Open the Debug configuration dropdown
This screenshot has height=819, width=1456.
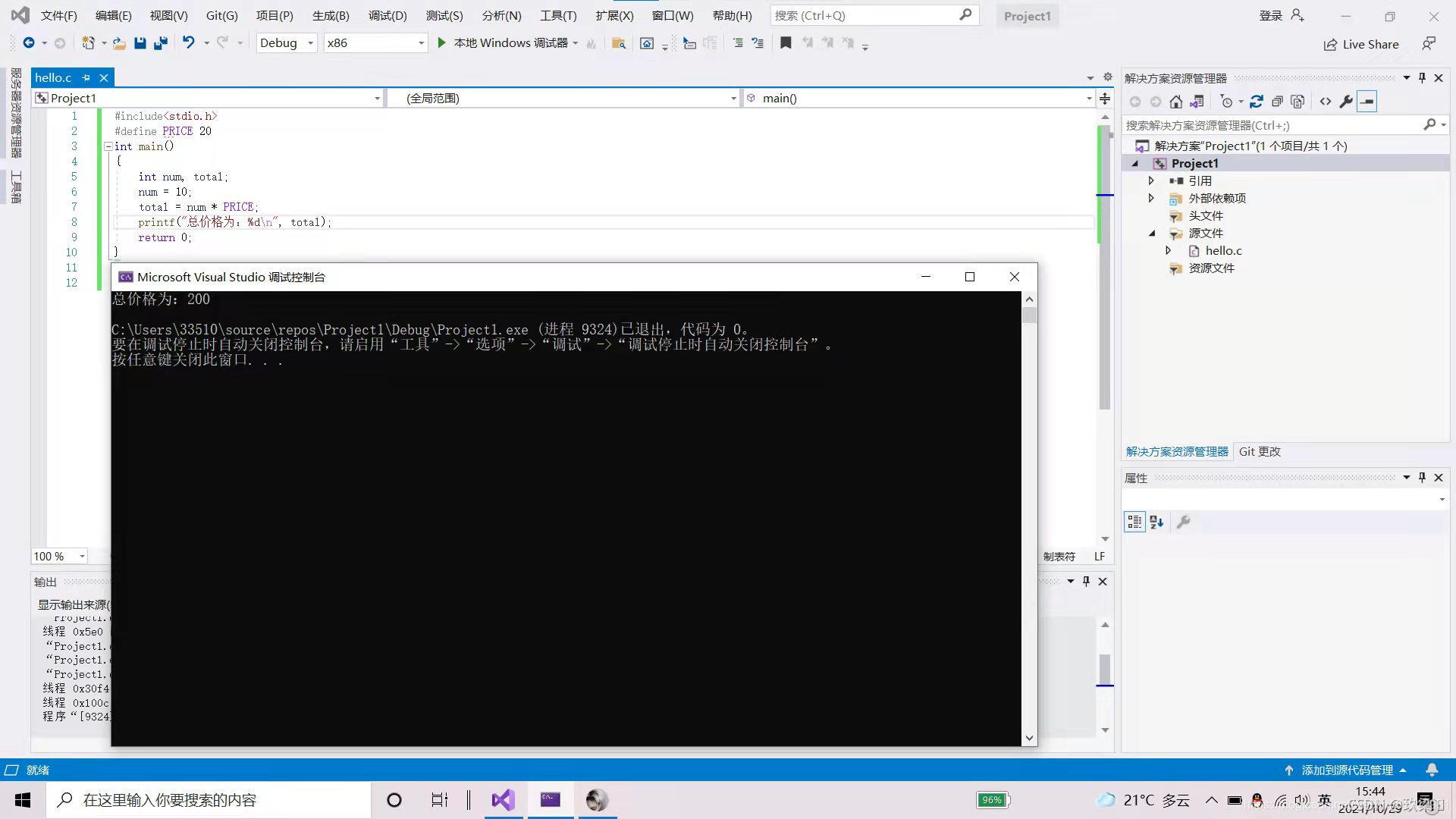coord(287,43)
